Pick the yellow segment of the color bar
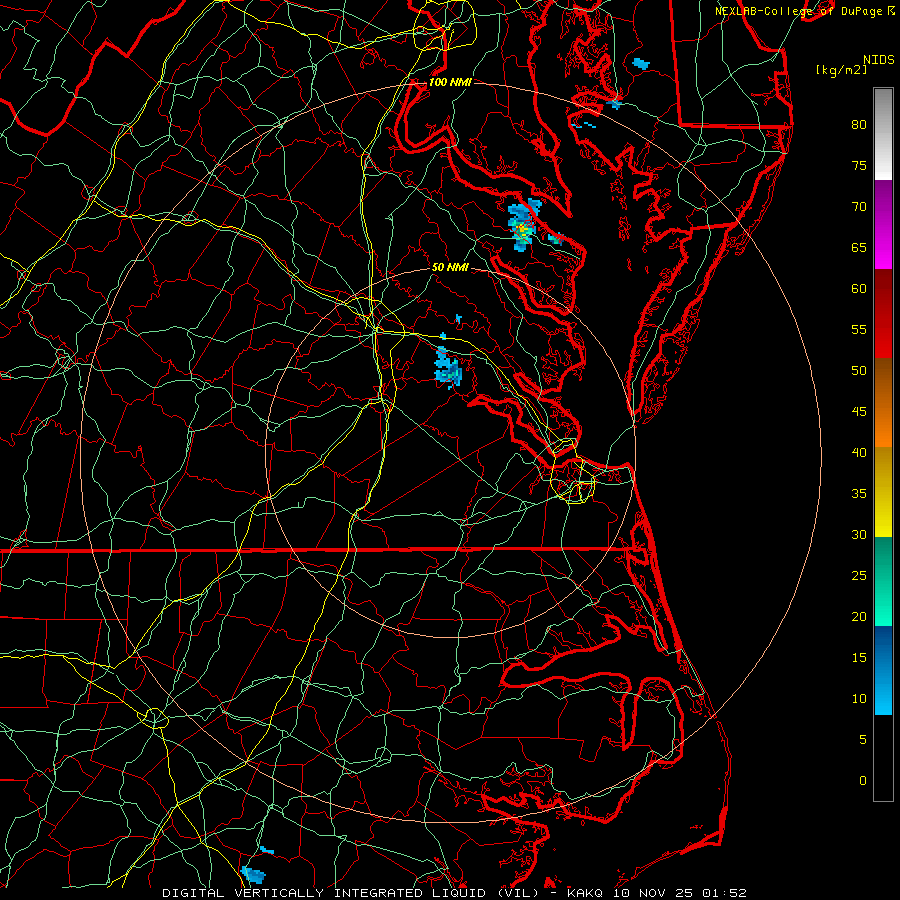 pyautogui.click(x=883, y=492)
